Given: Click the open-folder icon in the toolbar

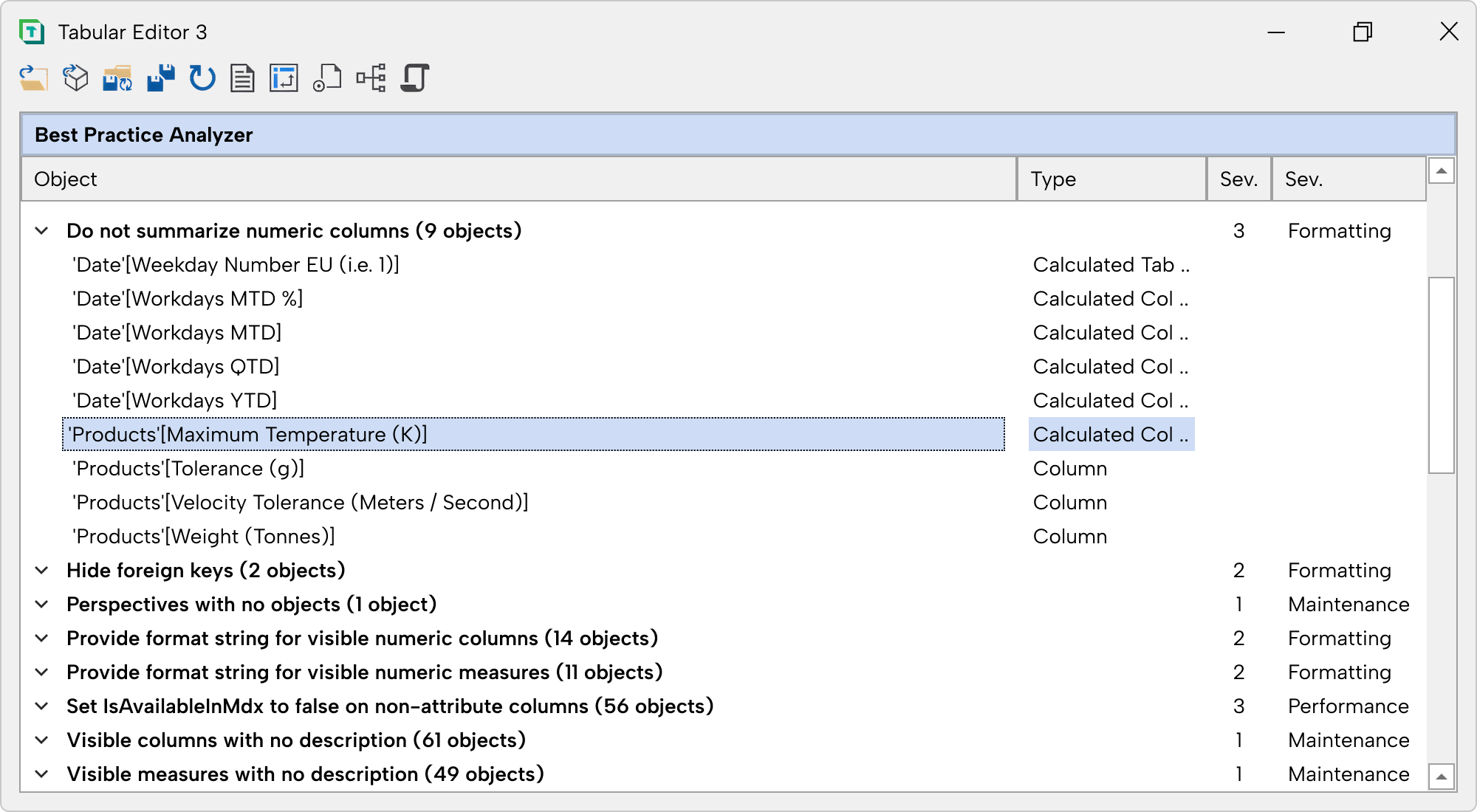Looking at the screenshot, I should [33, 78].
